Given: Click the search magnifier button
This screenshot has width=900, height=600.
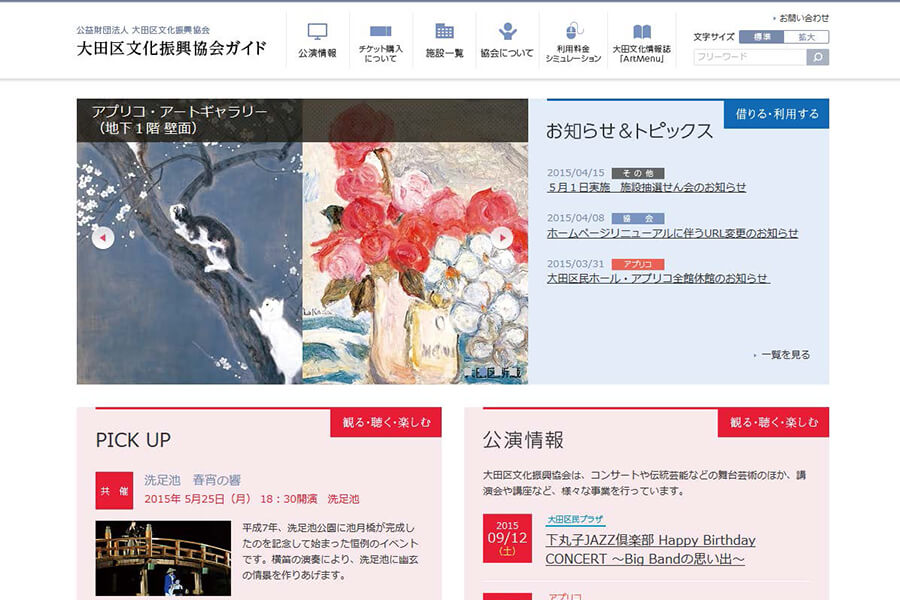Looking at the screenshot, I should click(x=817, y=57).
